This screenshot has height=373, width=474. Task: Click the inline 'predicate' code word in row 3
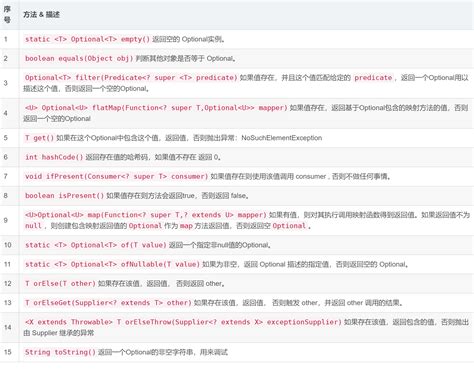(x=373, y=78)
